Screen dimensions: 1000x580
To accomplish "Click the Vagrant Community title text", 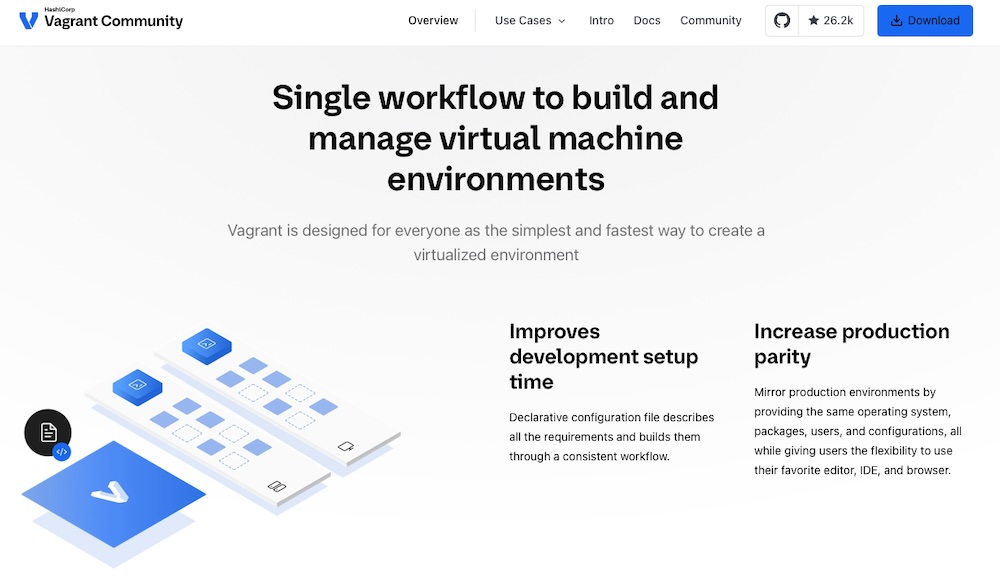I will (113, 22).
